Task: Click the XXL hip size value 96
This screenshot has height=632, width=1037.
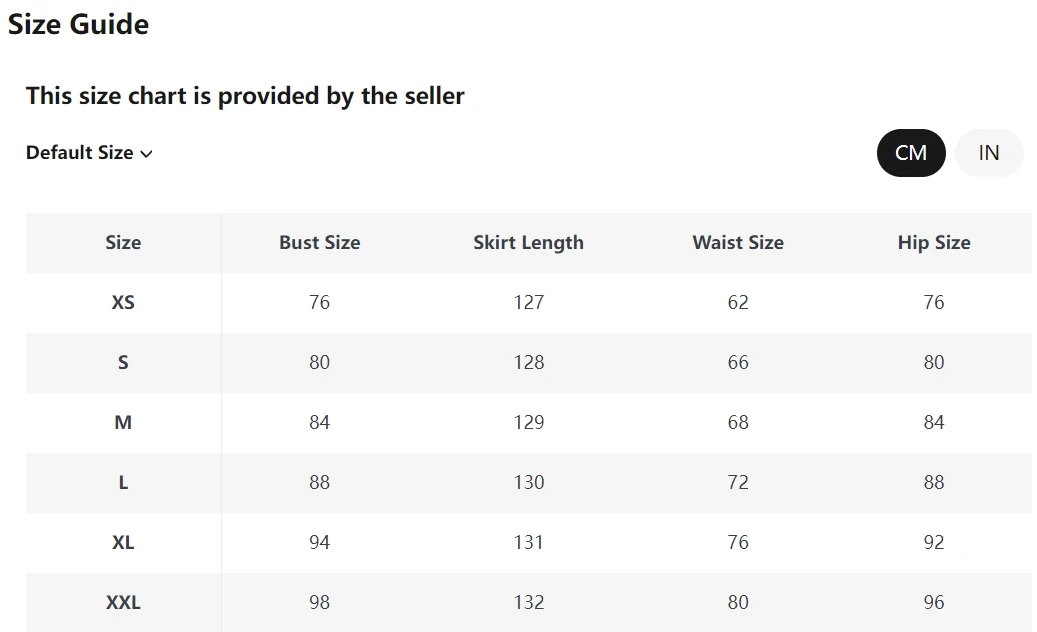Action: pyautogui.click(x=934, y=603)
